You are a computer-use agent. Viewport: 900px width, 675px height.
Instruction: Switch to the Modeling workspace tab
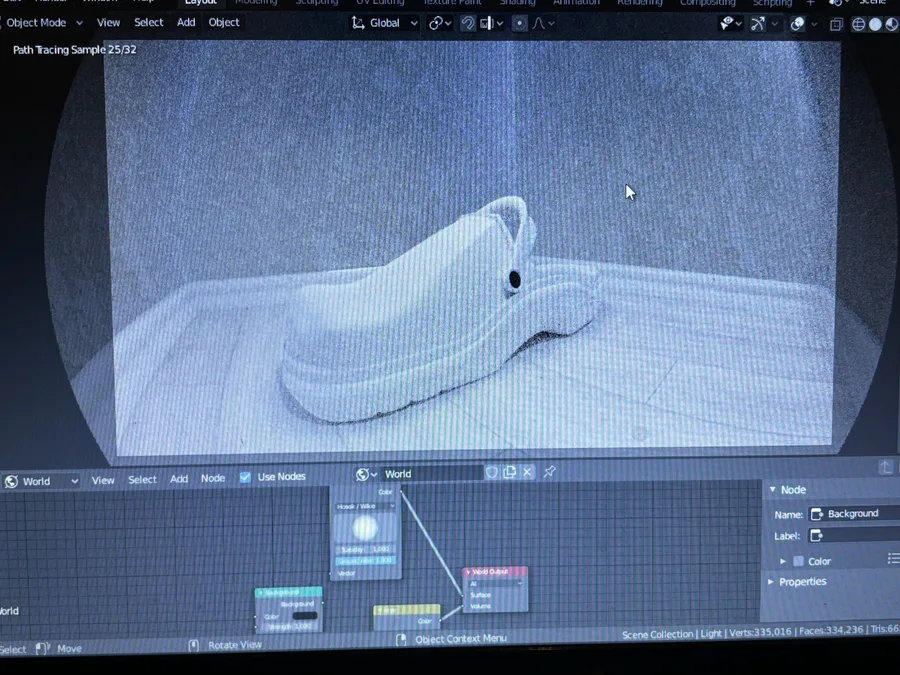point(256,2)
